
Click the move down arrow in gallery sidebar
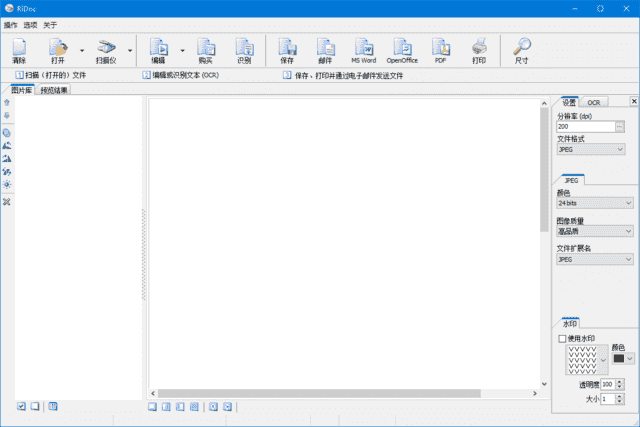(7, 116)
